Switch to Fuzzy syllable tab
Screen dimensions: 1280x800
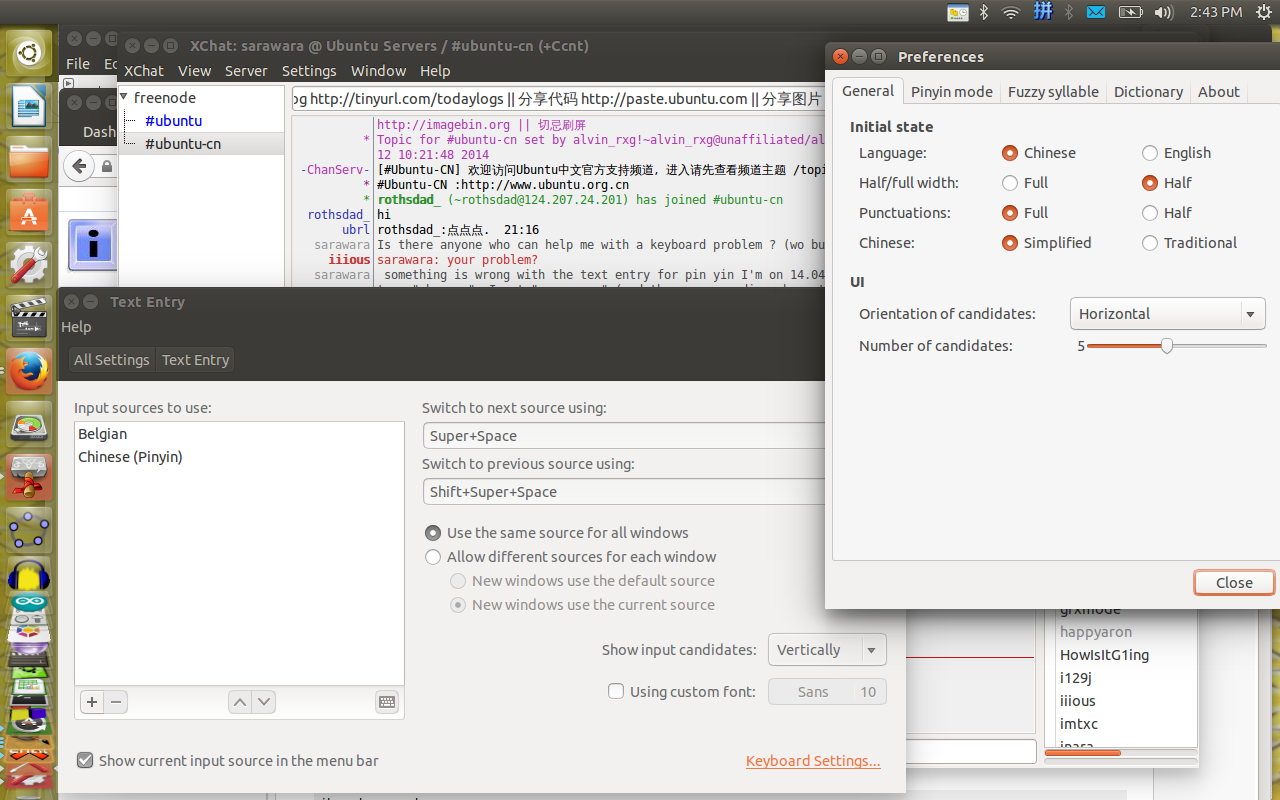tap(1053, 91)
